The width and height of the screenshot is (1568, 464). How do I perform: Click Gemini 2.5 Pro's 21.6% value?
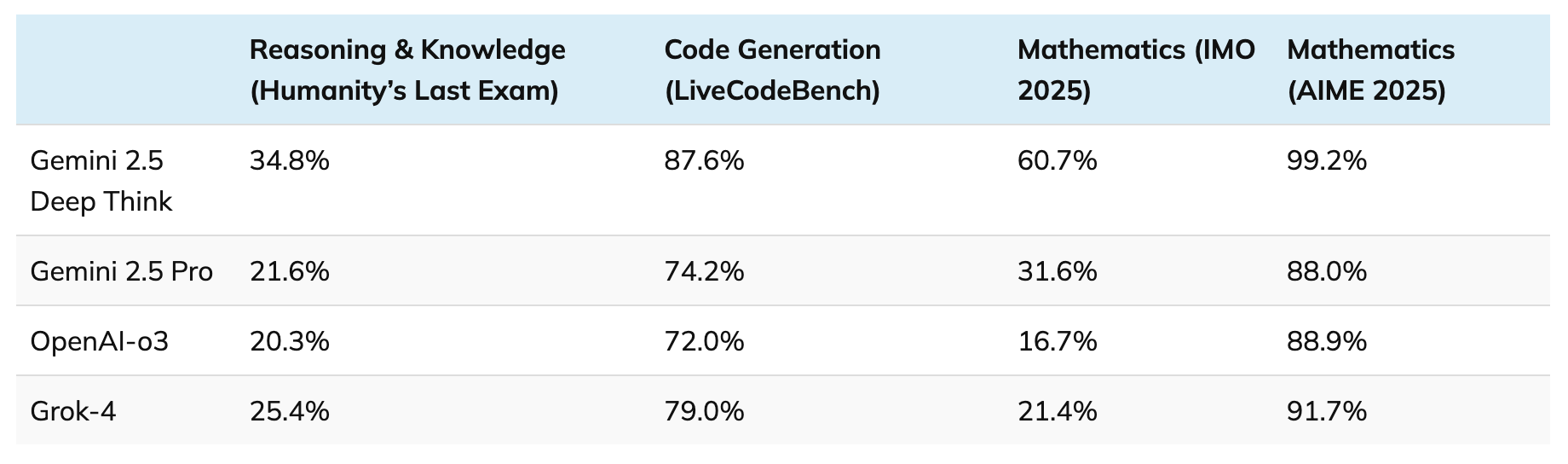pyautogui.click(x=289, y=271)
